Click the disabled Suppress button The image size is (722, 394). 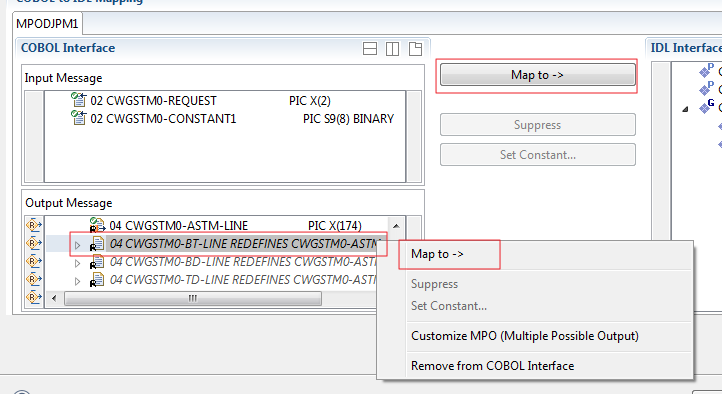coord(537,125)
